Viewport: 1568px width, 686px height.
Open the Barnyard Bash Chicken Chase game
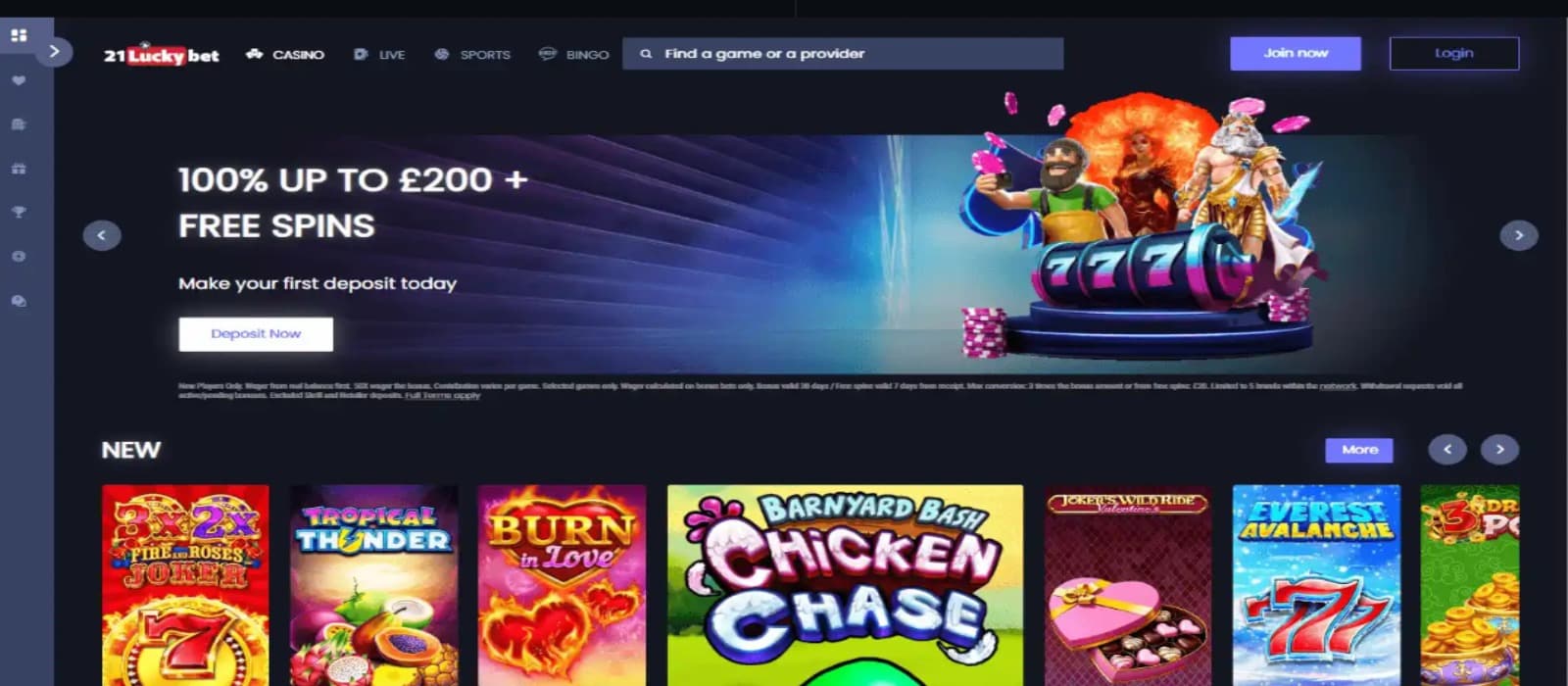(x=845, y=585)
